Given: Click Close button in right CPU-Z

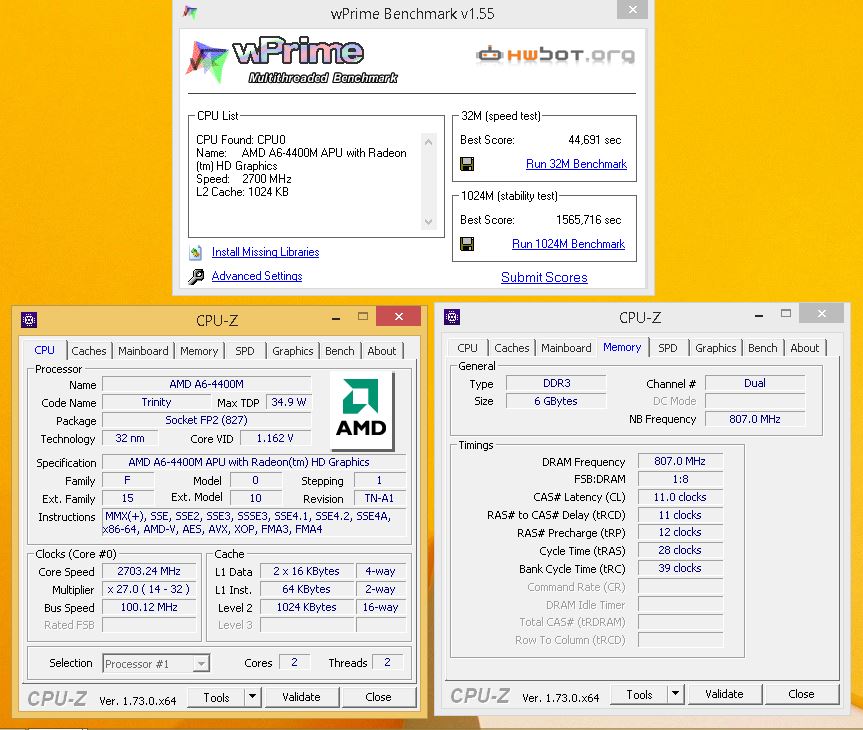Looking at the screenshot, I should coord(801,694).
